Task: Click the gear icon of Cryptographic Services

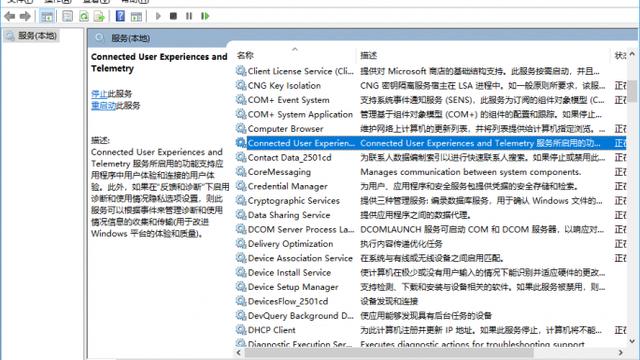Action: pos(241,200)
